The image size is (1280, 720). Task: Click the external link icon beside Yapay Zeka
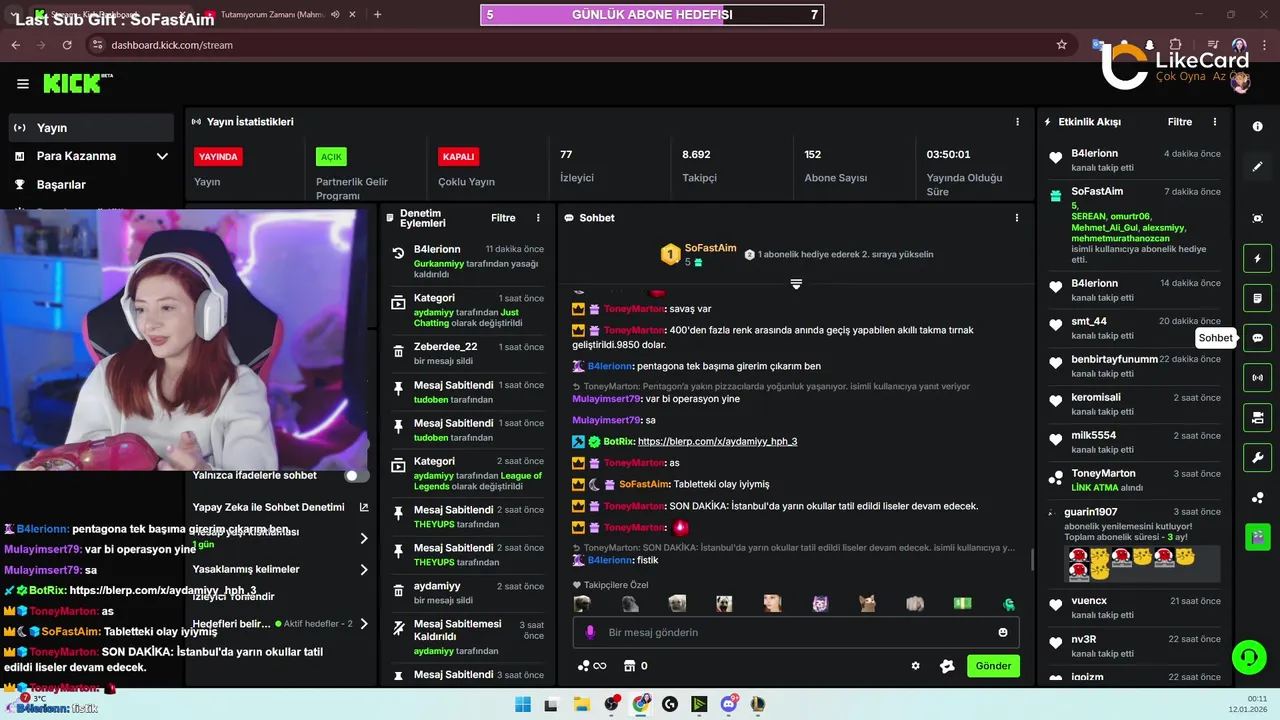[364, 507]
